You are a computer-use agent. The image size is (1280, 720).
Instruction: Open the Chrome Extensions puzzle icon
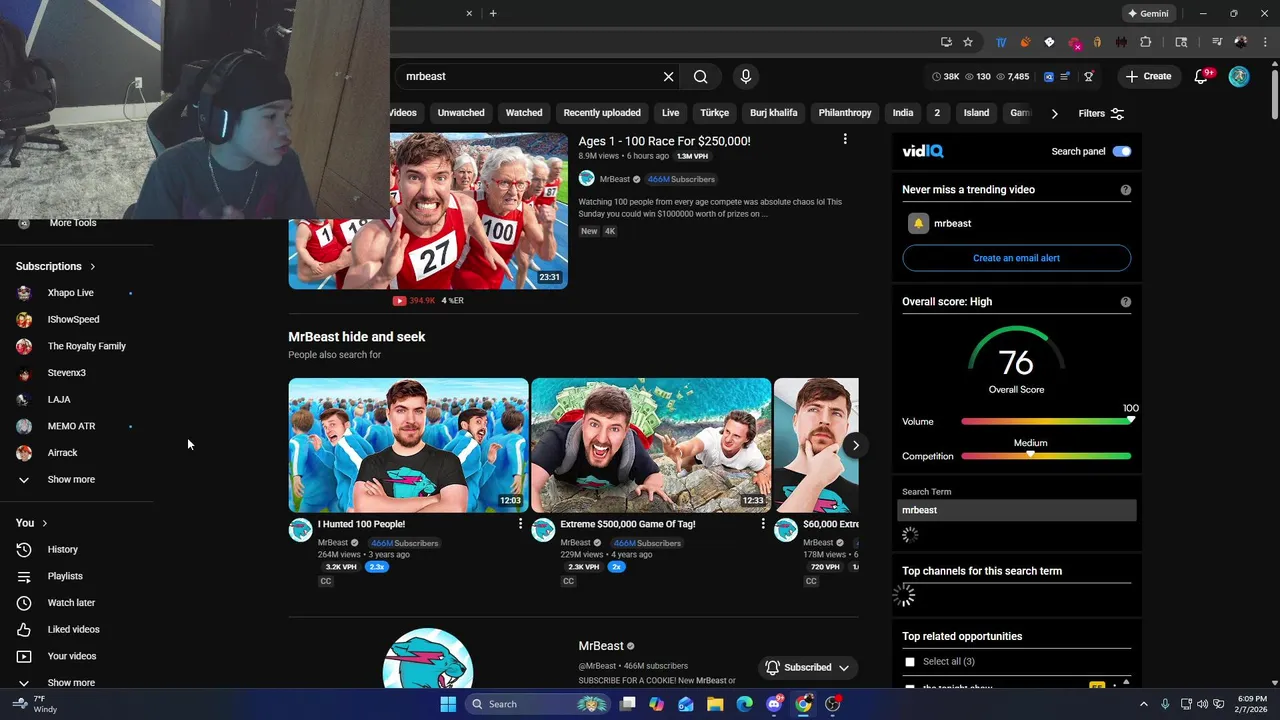[1146, 42]
